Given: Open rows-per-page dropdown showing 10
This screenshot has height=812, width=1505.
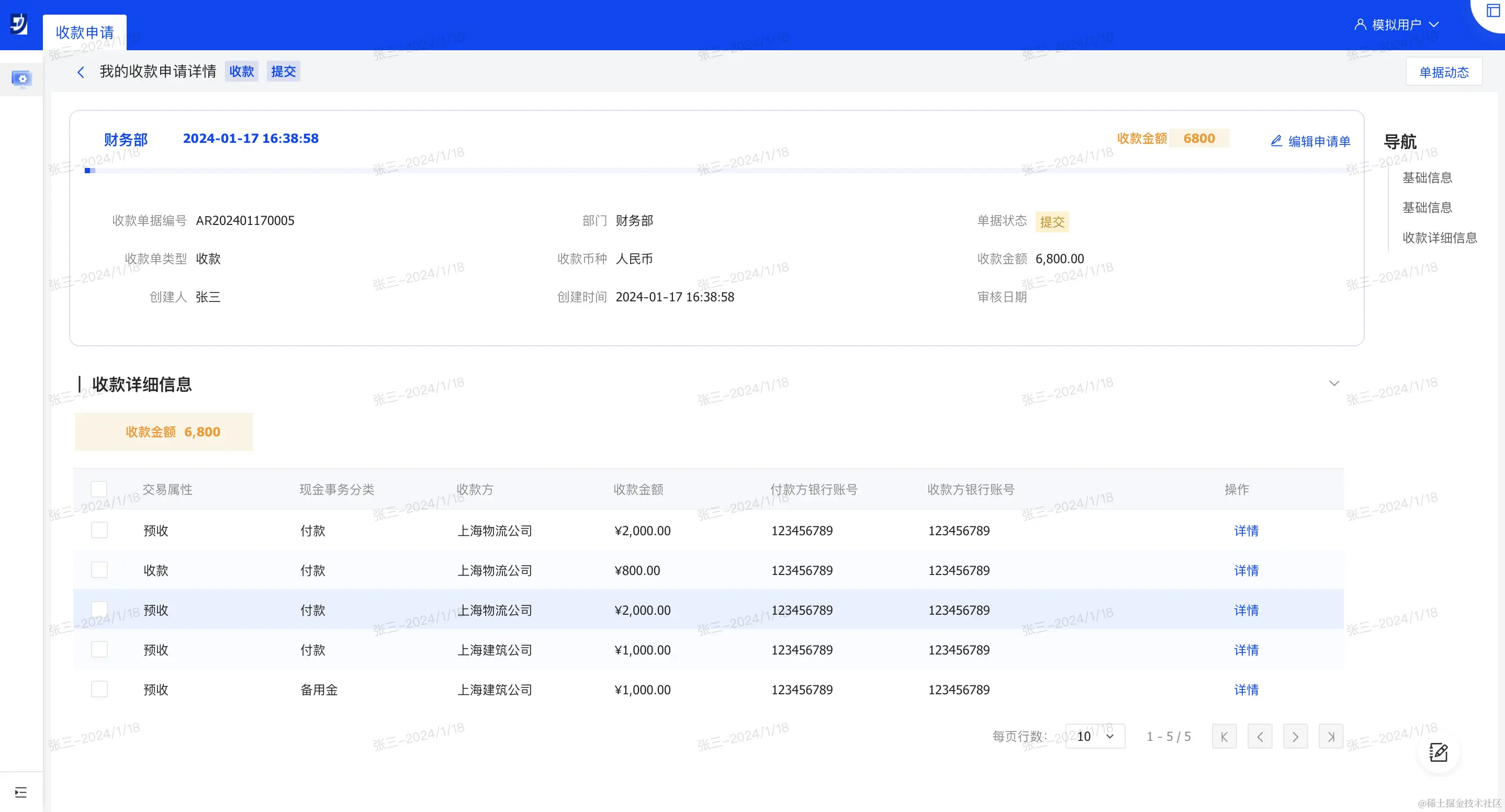Looking at the screenshot, I should (1095, 737).
